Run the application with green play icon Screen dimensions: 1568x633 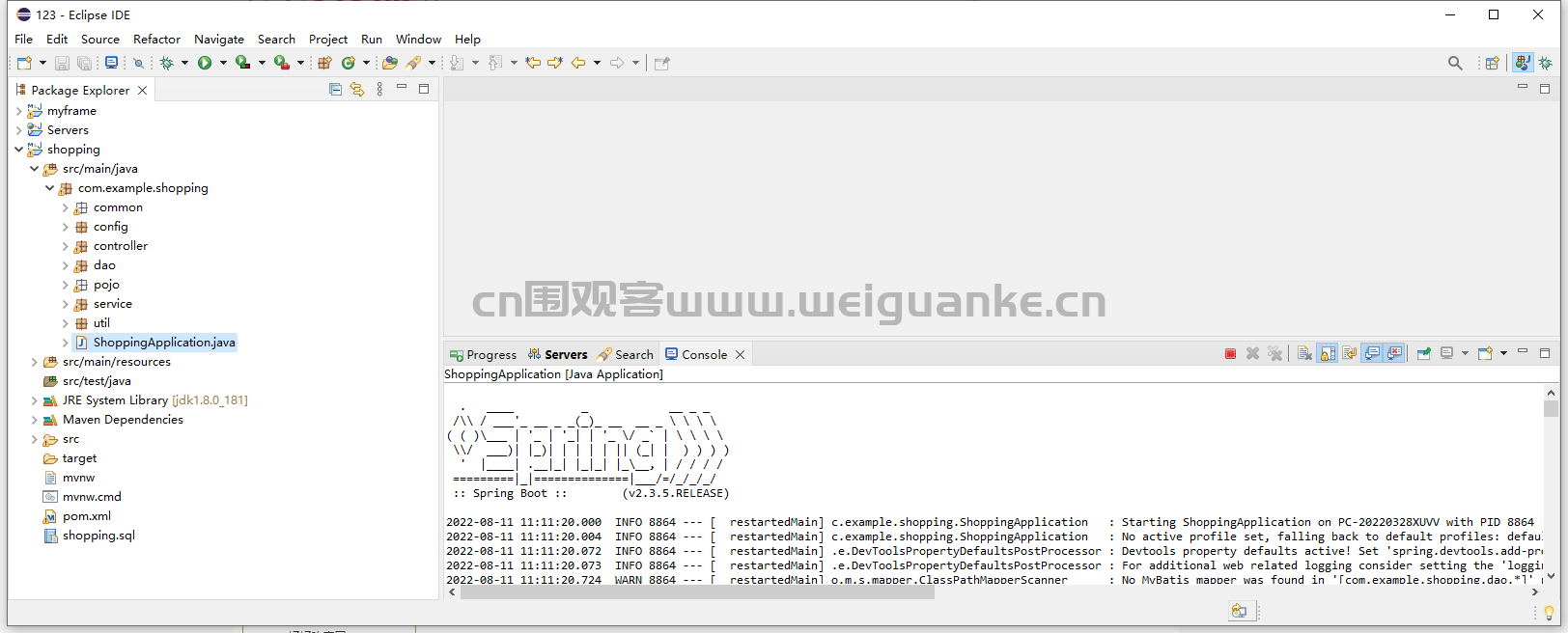pos(205,63)
